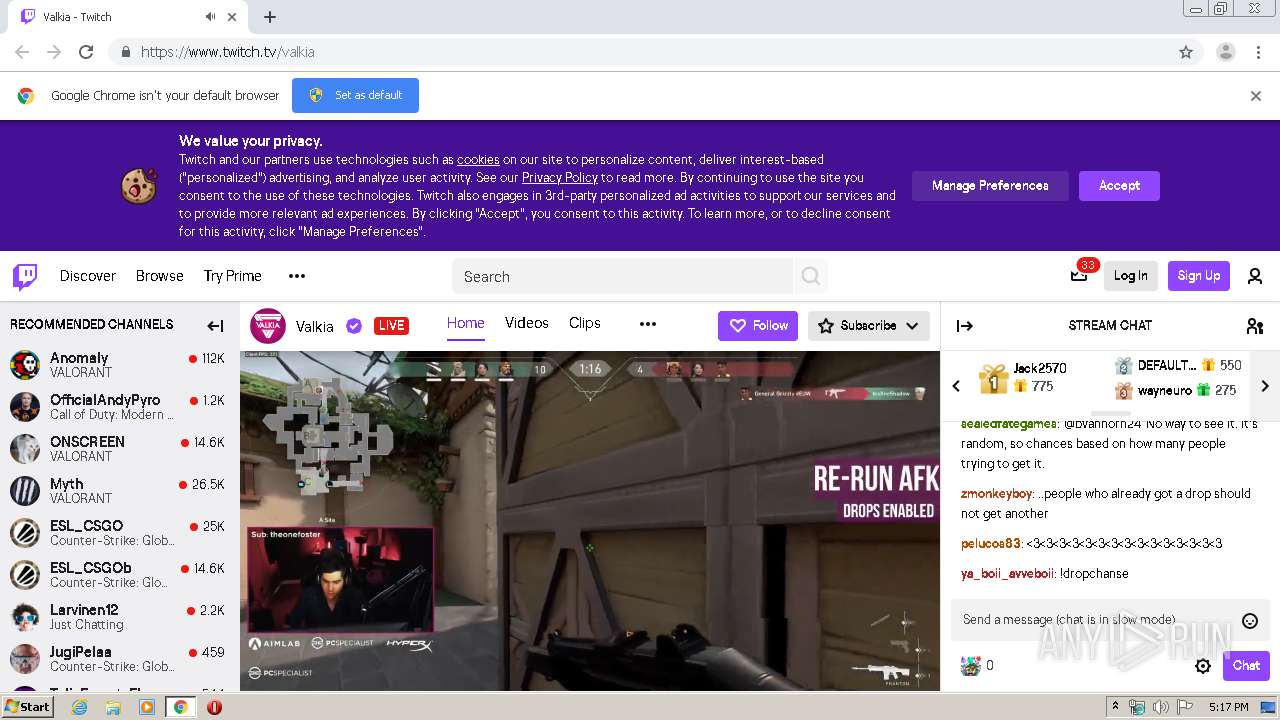Go back in browser history
This screenshot has height=720, width=1280.
coord(22,52)
